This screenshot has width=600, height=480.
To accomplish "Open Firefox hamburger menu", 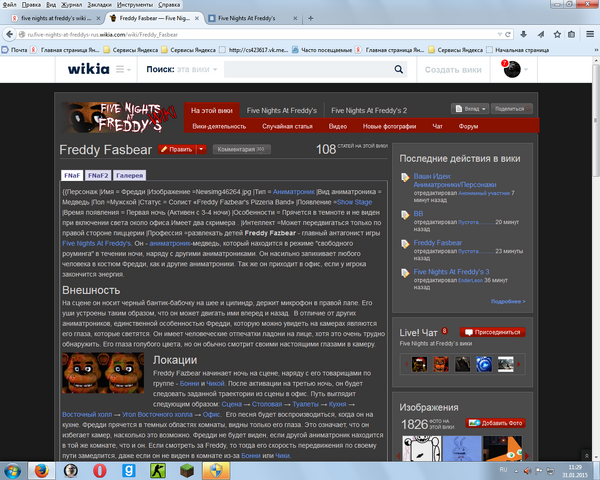I will (x=590, y=34).
